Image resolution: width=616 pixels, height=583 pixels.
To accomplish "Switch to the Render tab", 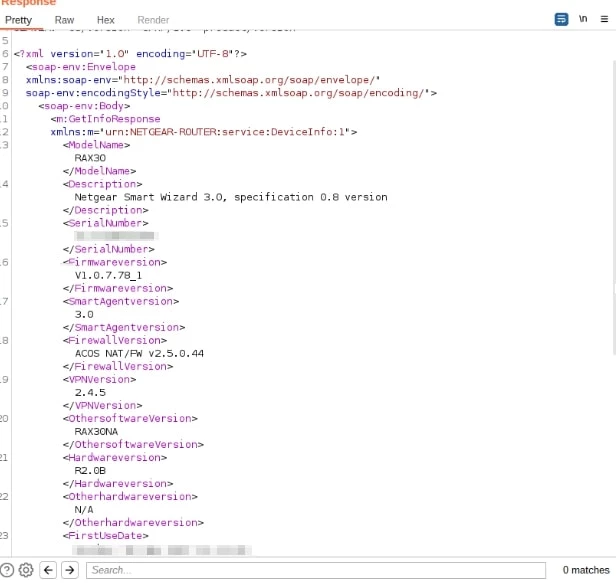I will point(153,20).
